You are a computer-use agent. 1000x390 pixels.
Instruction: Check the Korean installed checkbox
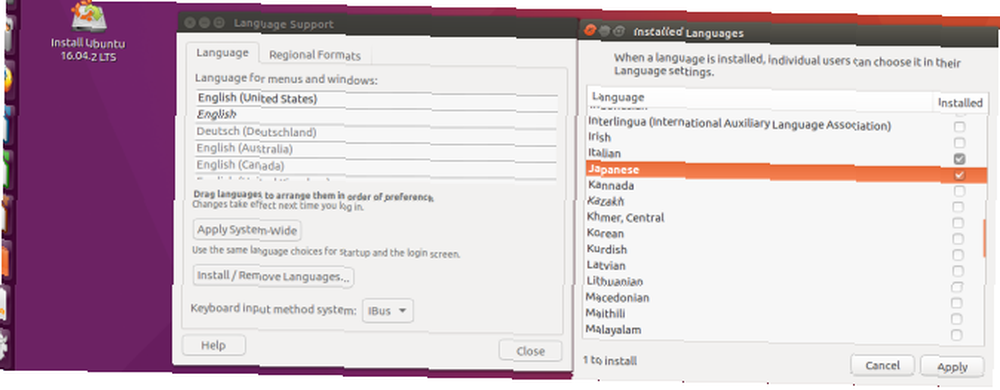[958, 238]
